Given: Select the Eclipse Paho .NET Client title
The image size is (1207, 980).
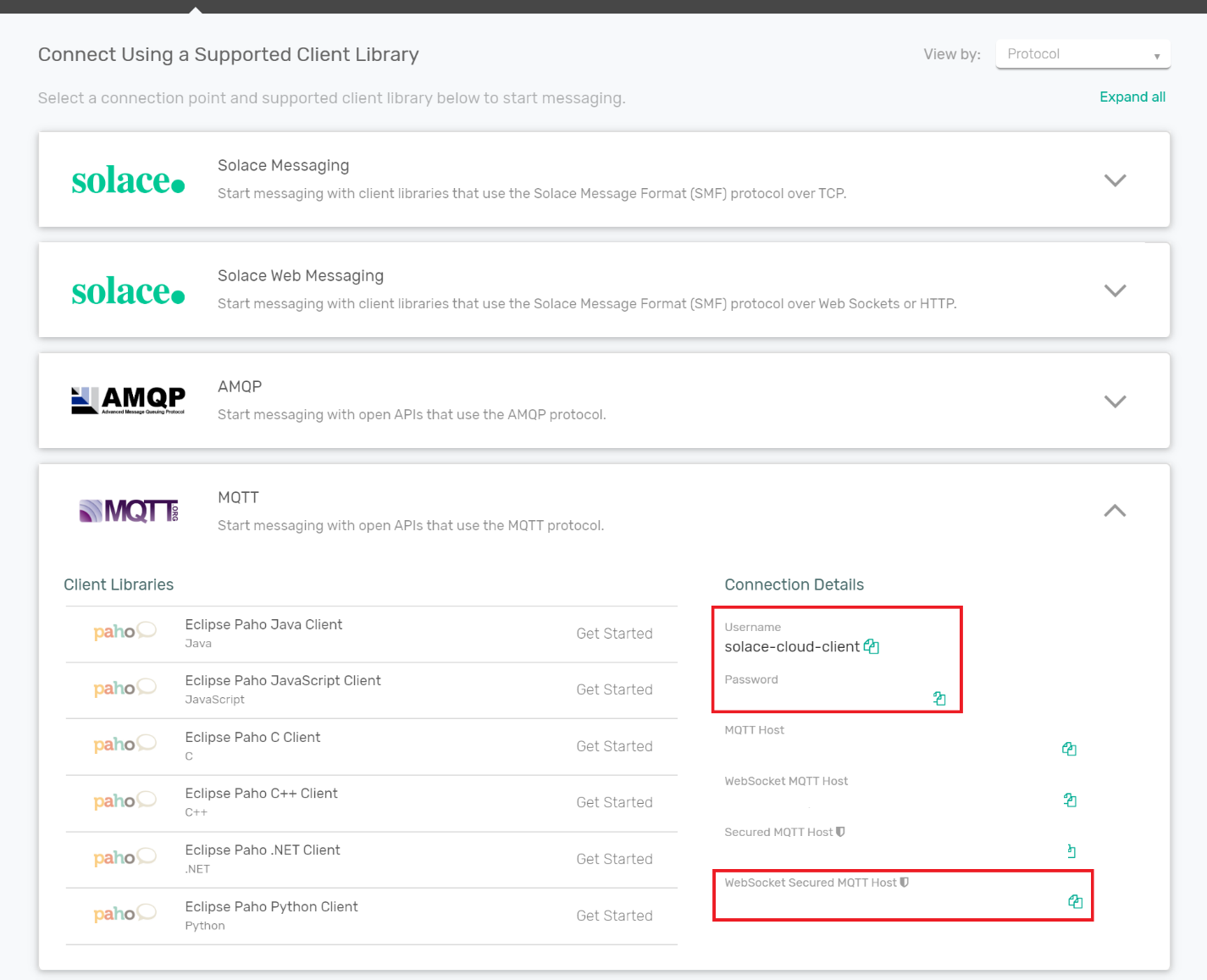Looking at the screenshot, I should (263, 850).
